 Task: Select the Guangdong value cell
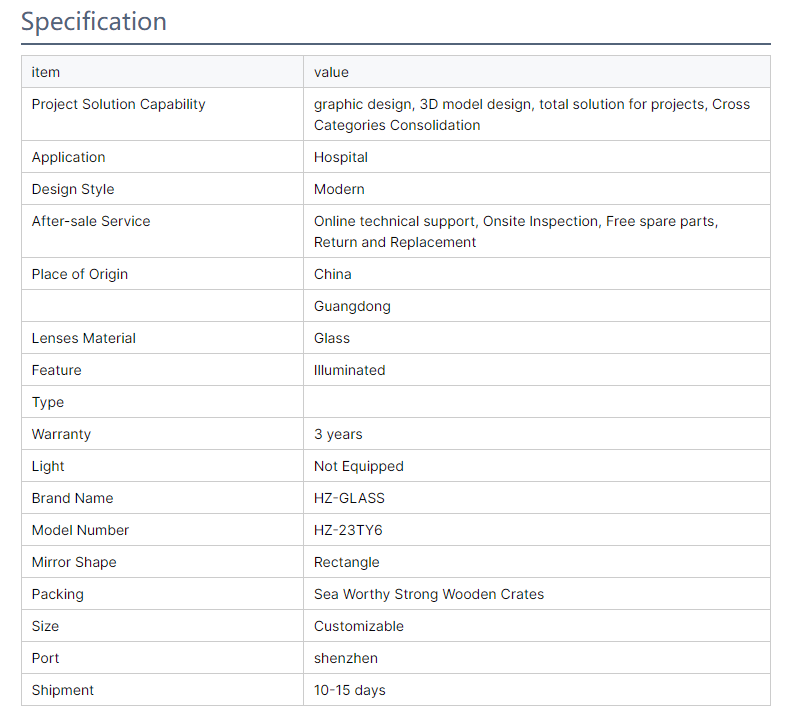pyautogui.click(x=537, y=306)
